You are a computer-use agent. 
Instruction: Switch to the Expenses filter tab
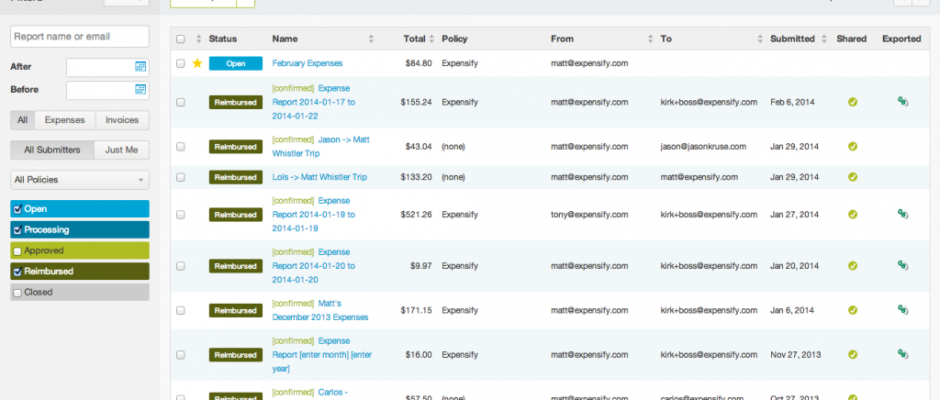click(x=64, y=120)
